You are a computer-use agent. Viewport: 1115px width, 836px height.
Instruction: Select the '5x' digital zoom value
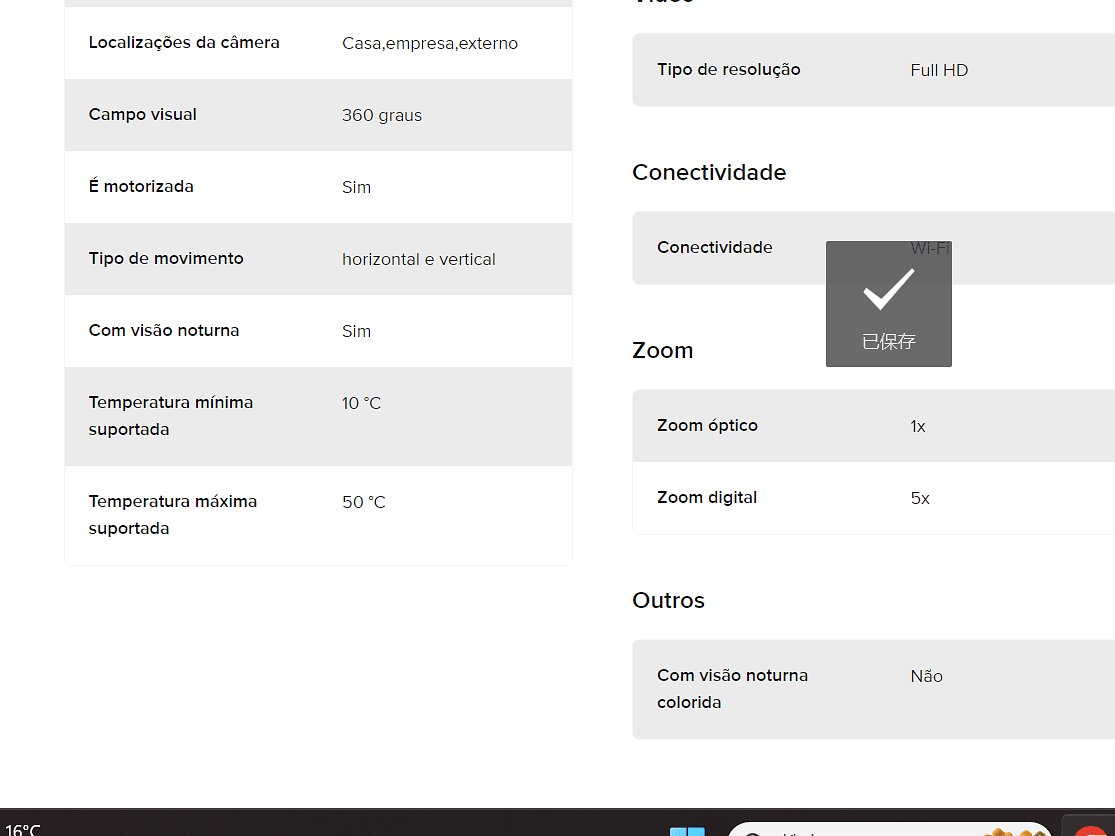(x=919, y=498)
